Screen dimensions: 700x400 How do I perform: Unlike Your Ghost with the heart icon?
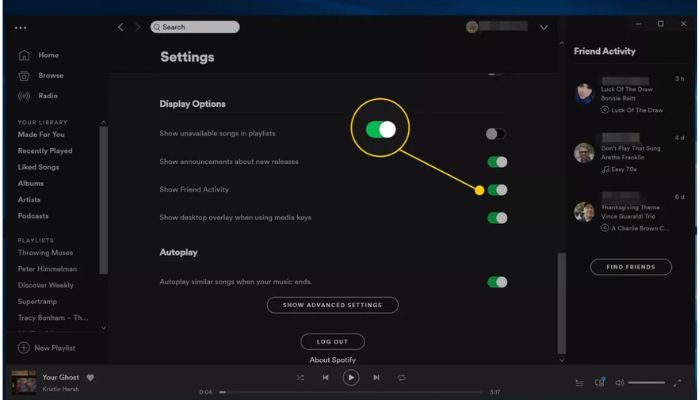(90, 378)
